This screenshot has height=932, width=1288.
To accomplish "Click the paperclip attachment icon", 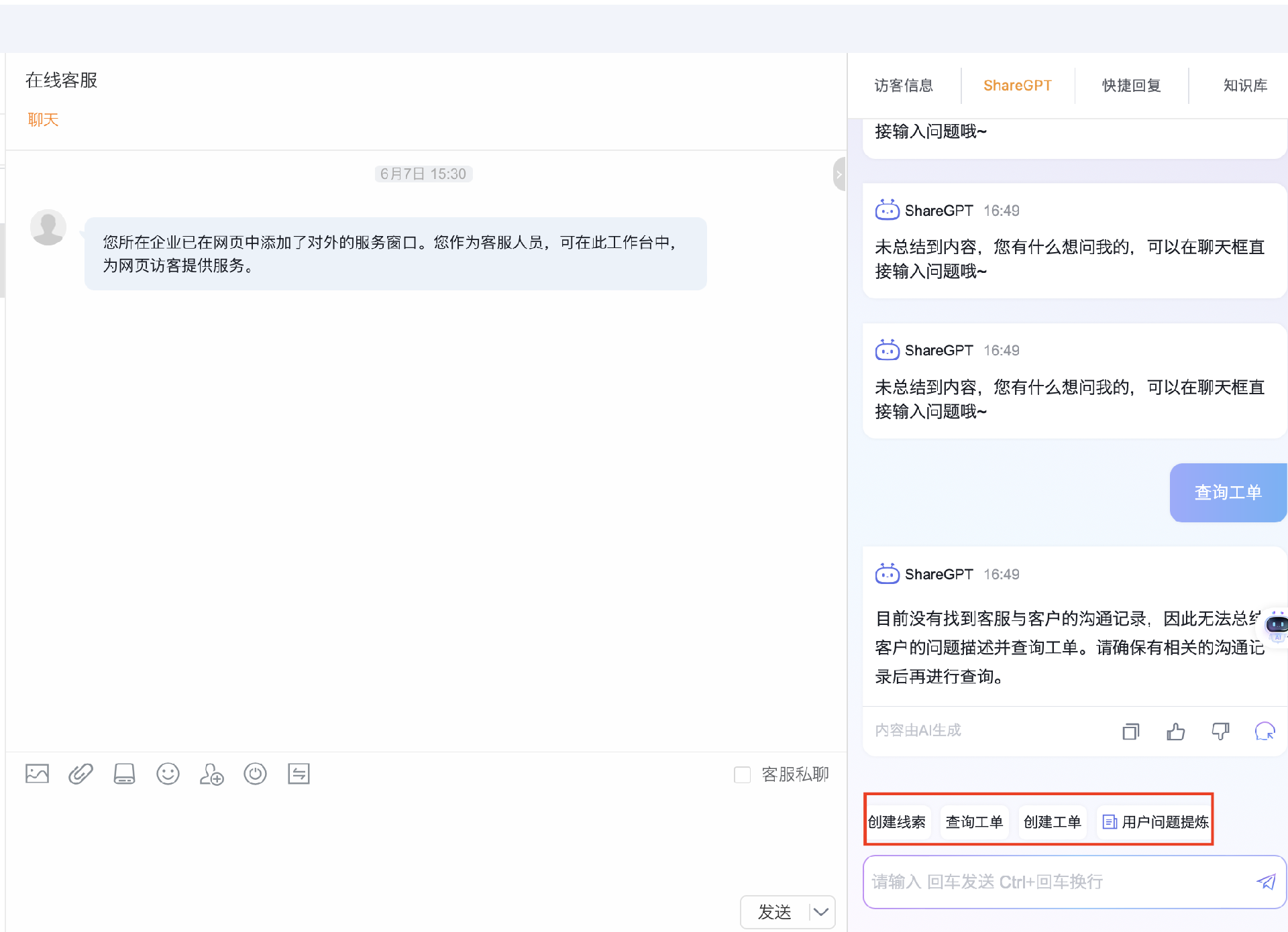I will pos(80,774).
